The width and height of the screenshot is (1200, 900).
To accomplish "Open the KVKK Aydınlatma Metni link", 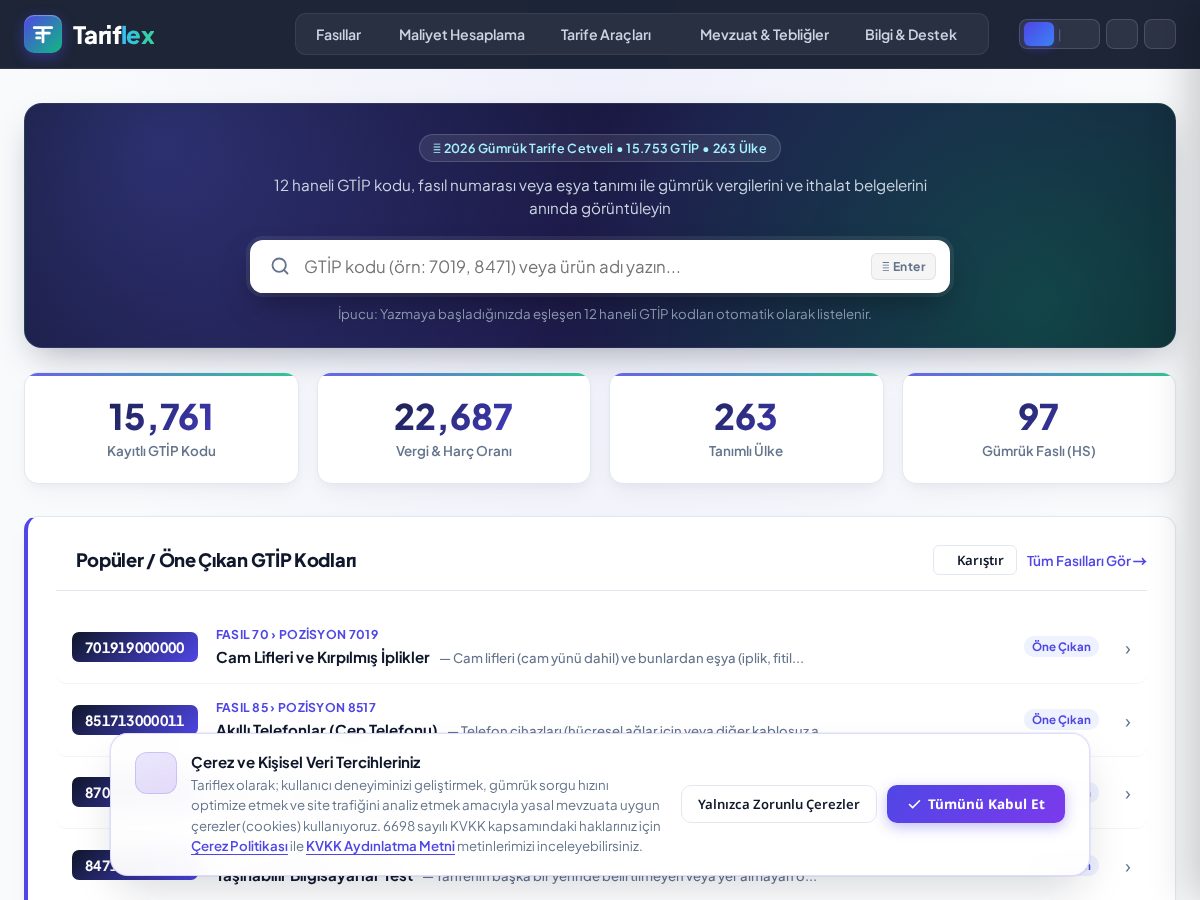I will pyautogui.click(x=380, y=846).
